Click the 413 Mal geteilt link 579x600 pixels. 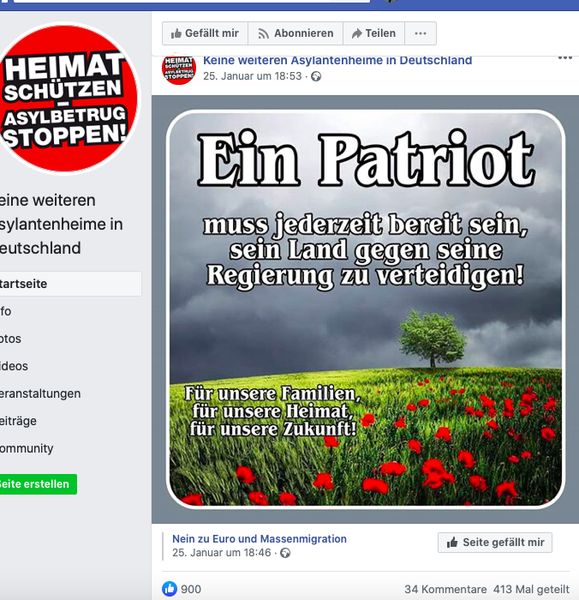tap(531, 589)
